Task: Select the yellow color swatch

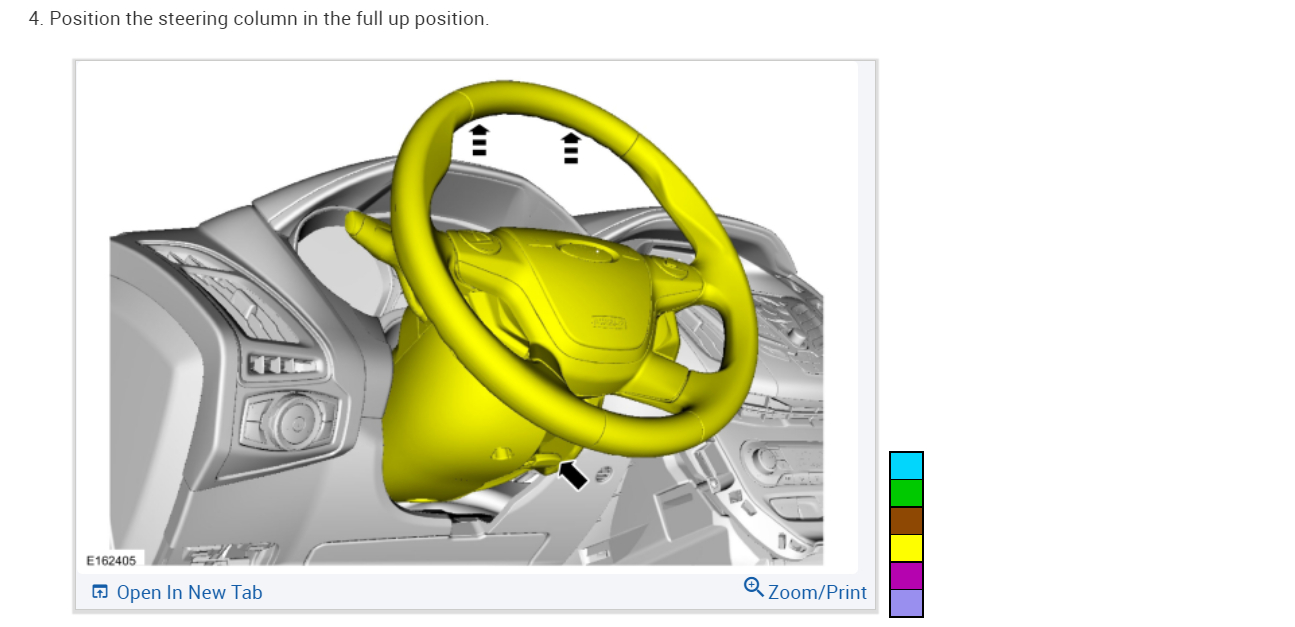Action: click(906, 548)
